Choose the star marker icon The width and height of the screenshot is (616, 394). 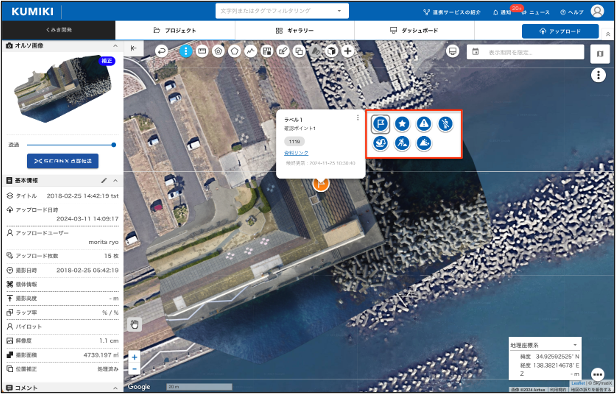tap(402, 124)
